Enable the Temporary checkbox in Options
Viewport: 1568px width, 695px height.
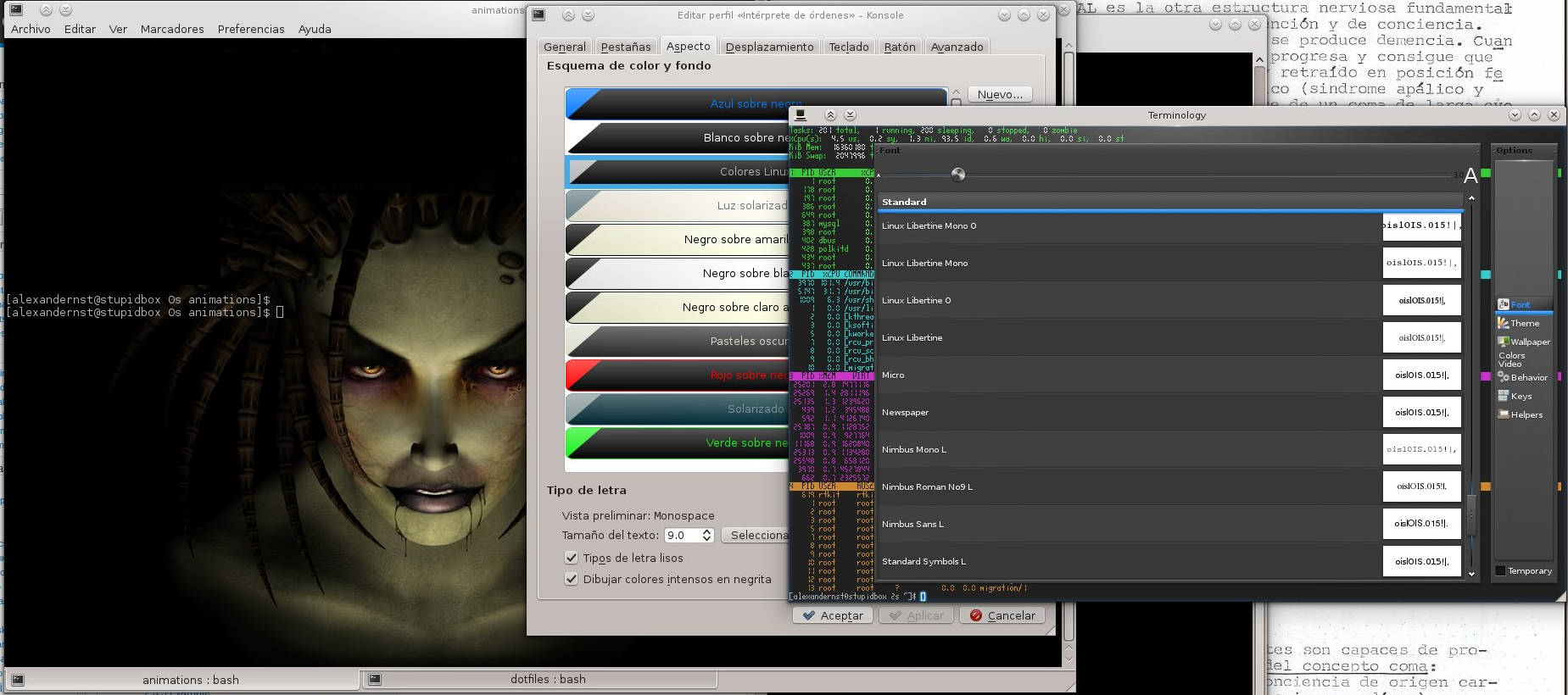1500,570
